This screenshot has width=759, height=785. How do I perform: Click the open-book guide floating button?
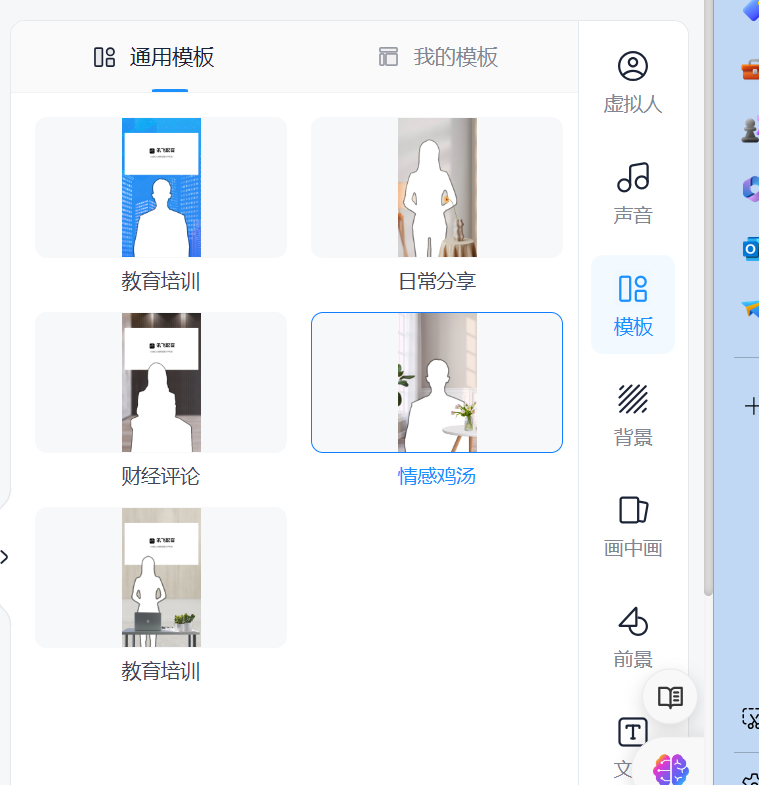[670, 696]
